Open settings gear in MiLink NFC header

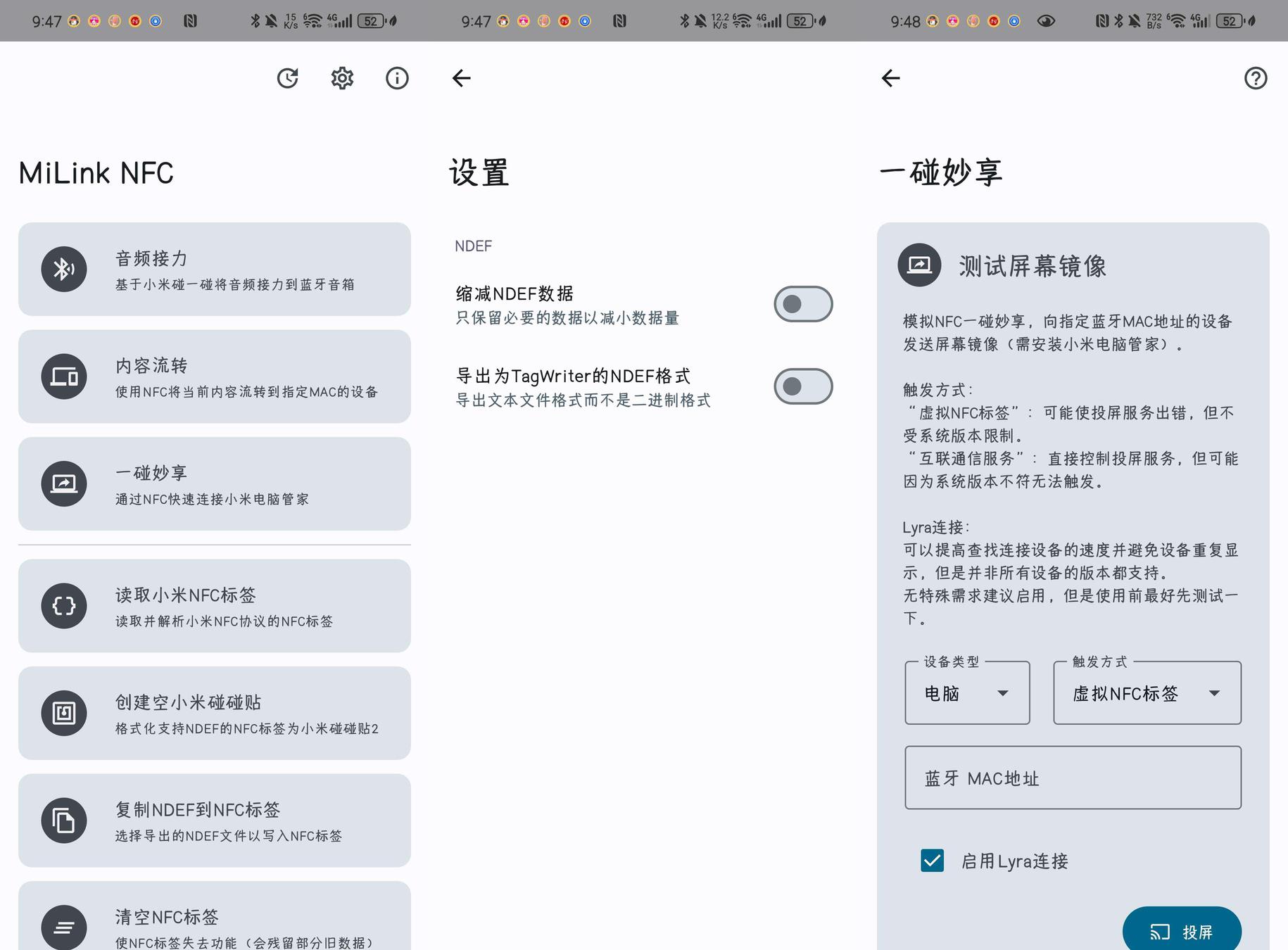pyautogui.click(x=342, y=78)
